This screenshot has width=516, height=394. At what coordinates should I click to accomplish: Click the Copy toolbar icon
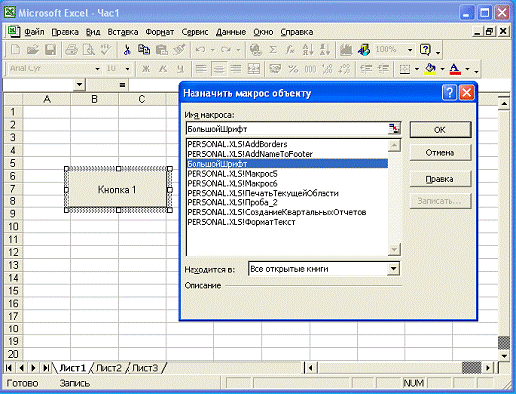tap(144, 50)
